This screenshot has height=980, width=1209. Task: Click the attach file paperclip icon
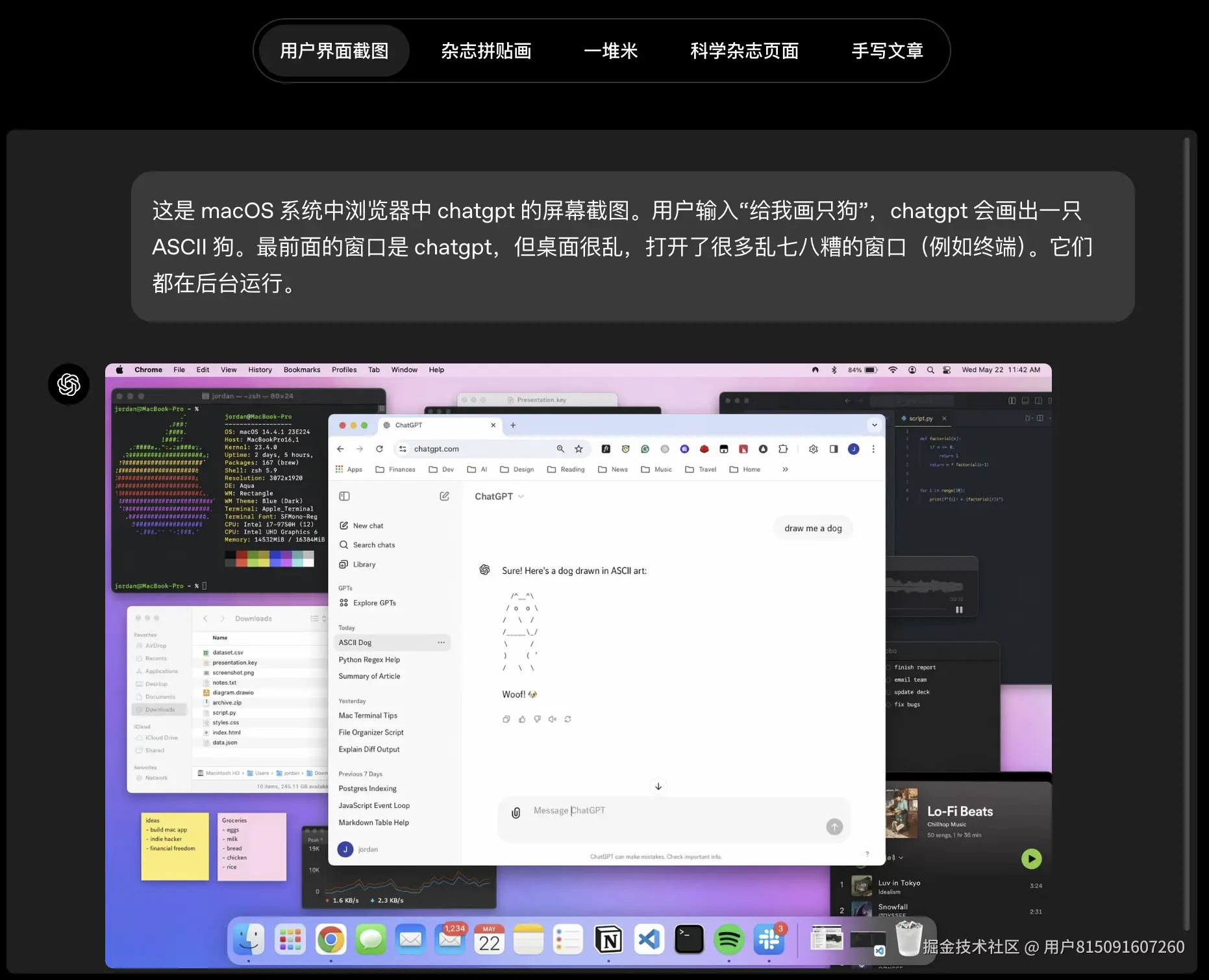[516, 813]
